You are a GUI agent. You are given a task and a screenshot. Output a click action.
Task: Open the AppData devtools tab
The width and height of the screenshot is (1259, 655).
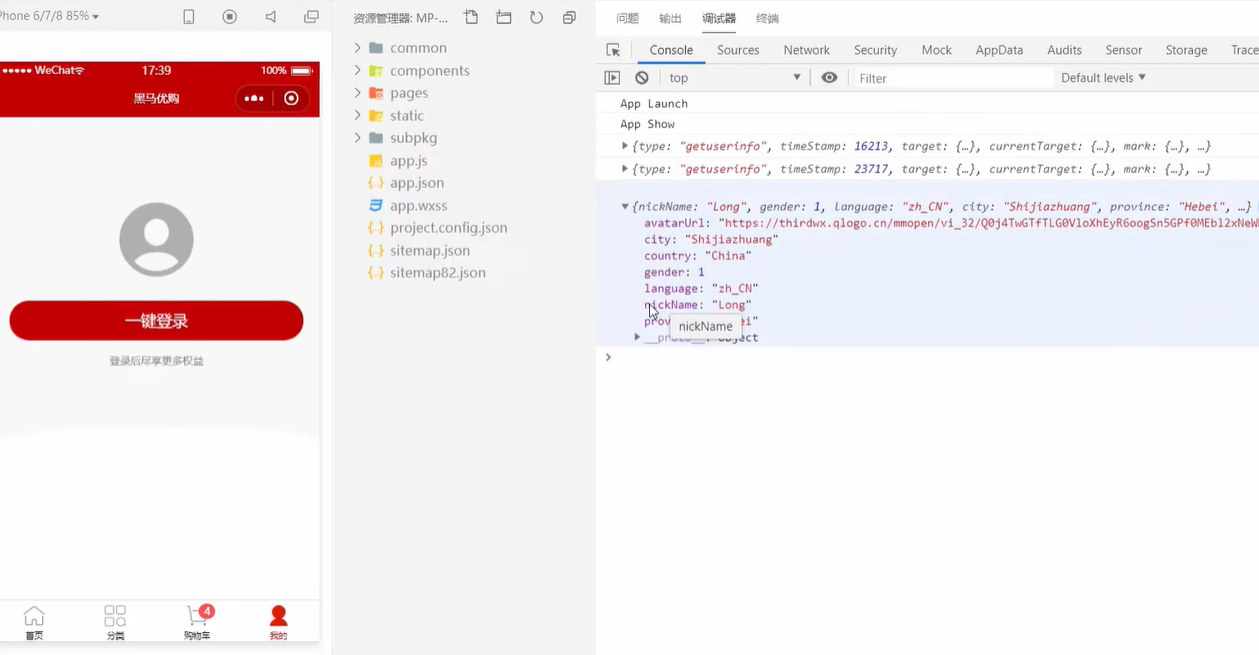(x=999, y=50)
